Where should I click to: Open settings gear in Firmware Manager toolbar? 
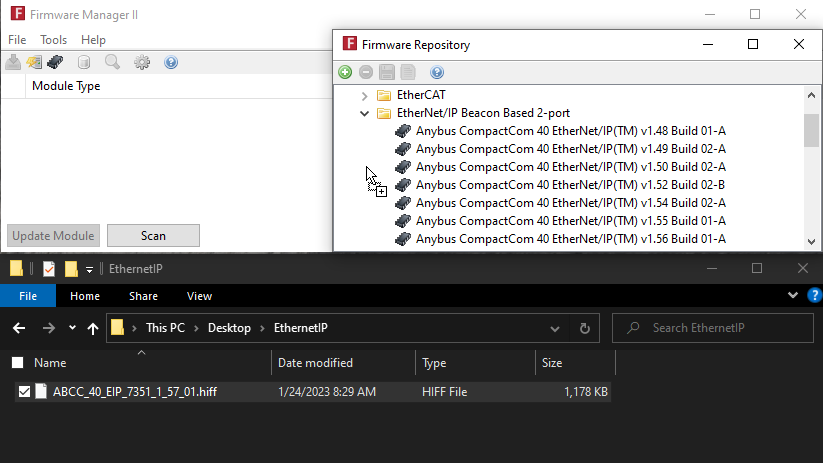pyautogui.click(x=142, y=62)
